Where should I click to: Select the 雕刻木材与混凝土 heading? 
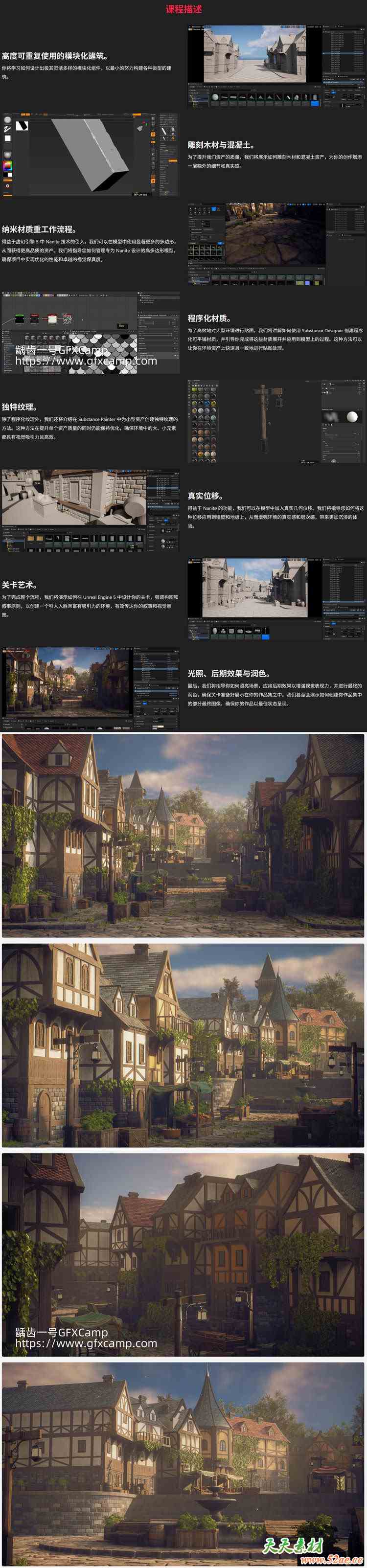221,145
